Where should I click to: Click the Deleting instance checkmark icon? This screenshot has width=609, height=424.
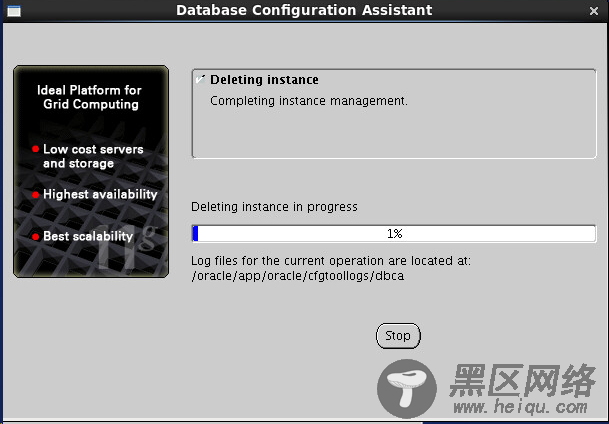pos(200,79)
